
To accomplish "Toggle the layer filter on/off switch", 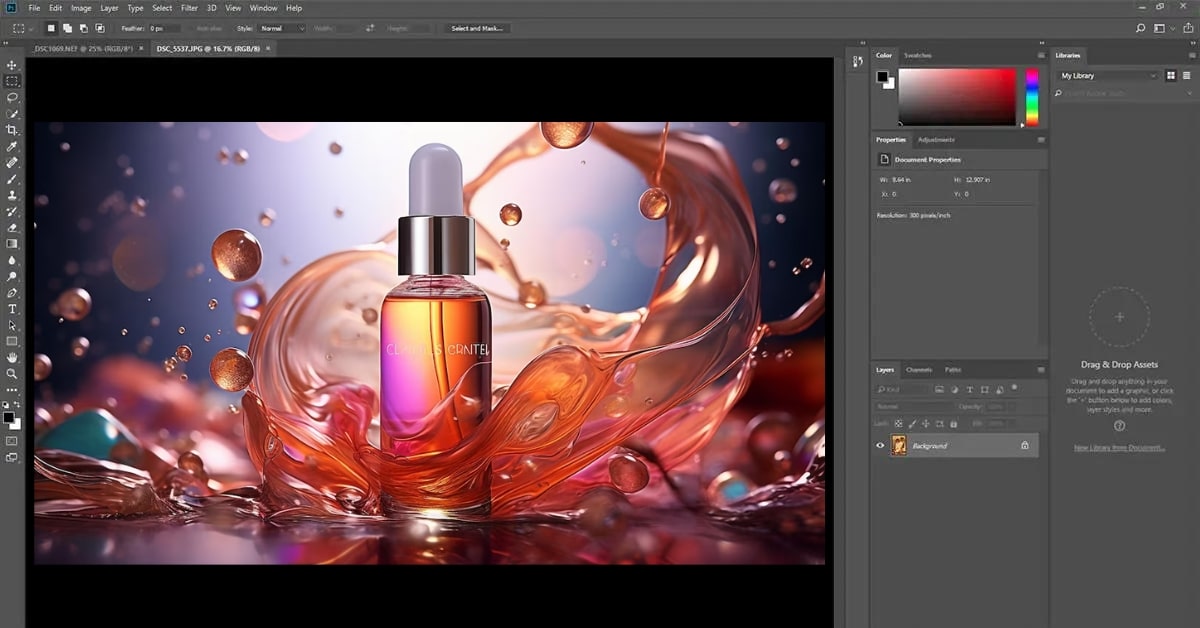I will tap(1014, 387).
